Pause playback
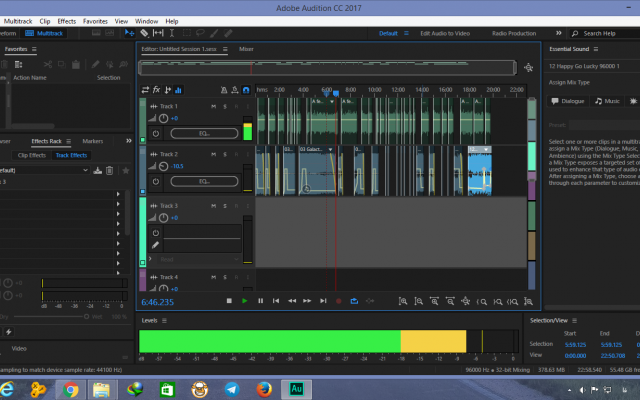Viewport: 640px width, 400px height. (260, 301)
